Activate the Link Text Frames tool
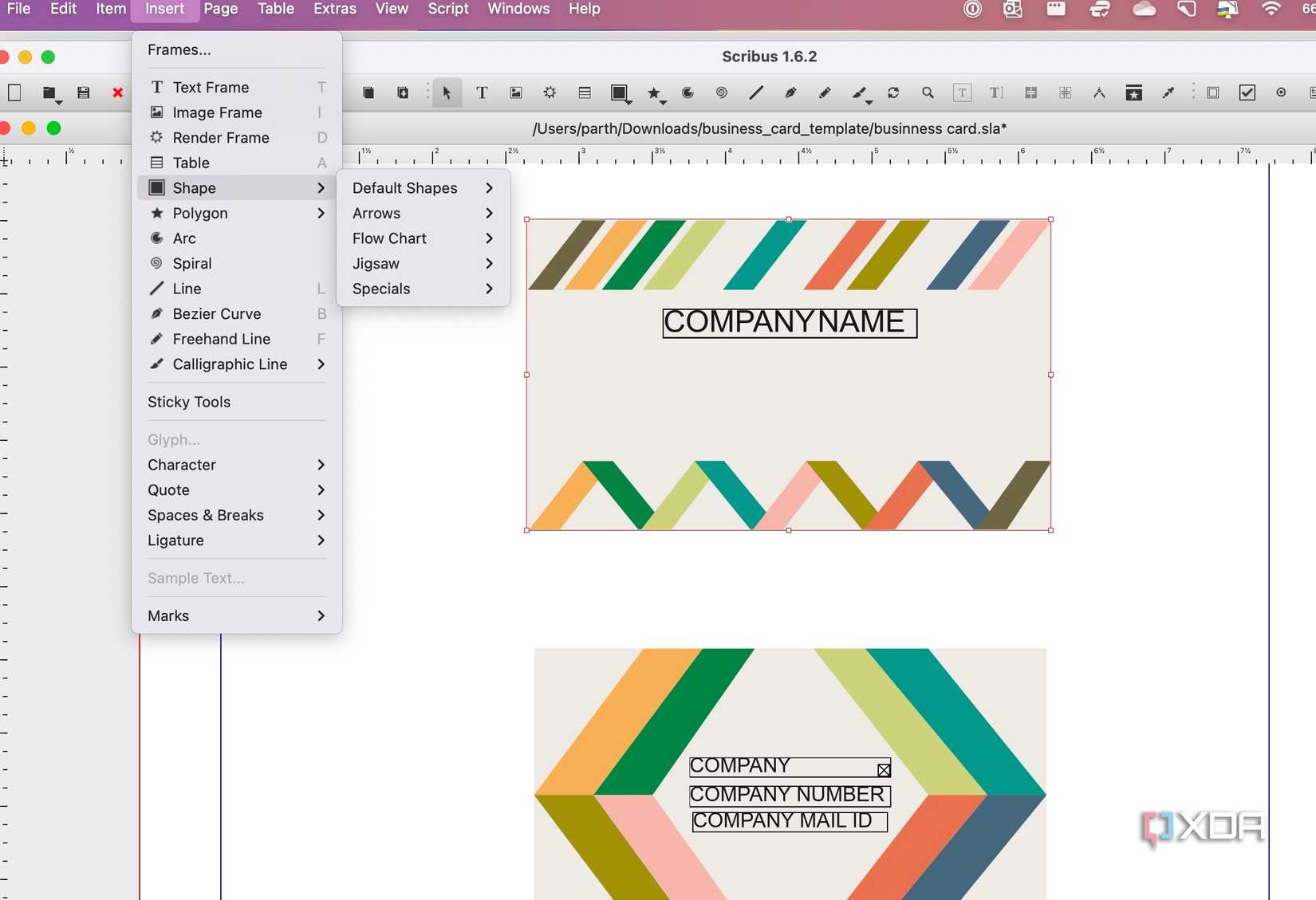This screenshot has height=900, width=1316. 1030,93
